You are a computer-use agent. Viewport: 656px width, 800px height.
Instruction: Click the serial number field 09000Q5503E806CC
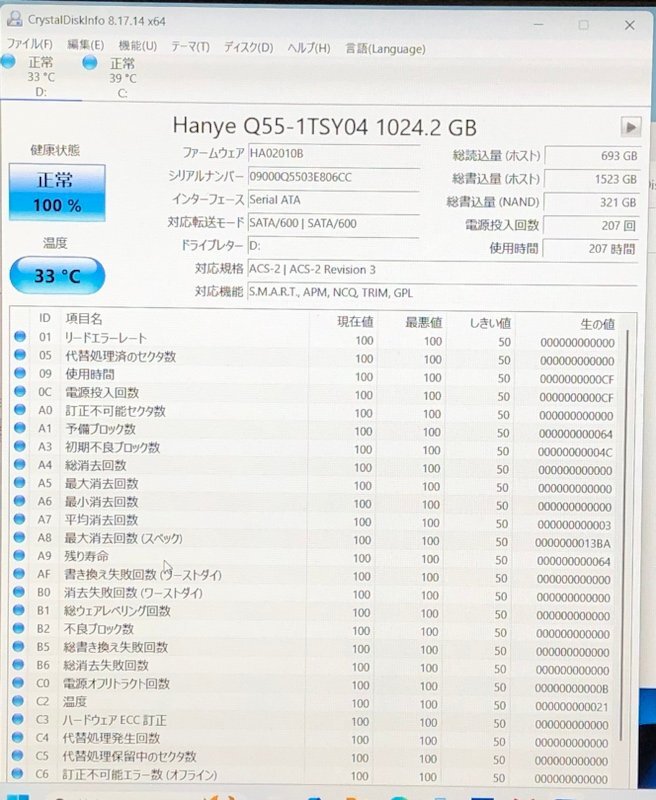point(334,177)
